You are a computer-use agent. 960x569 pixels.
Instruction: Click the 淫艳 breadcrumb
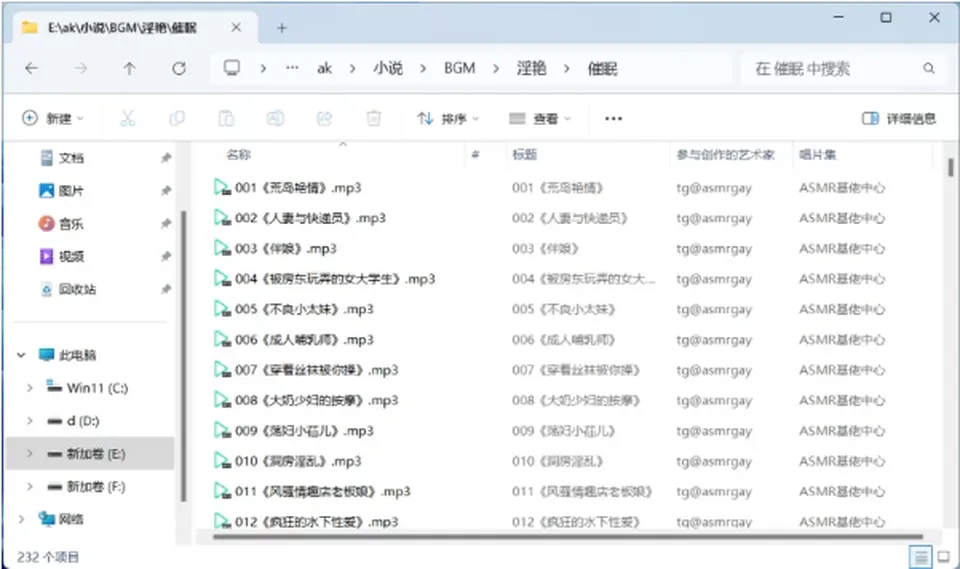[531, 69]
